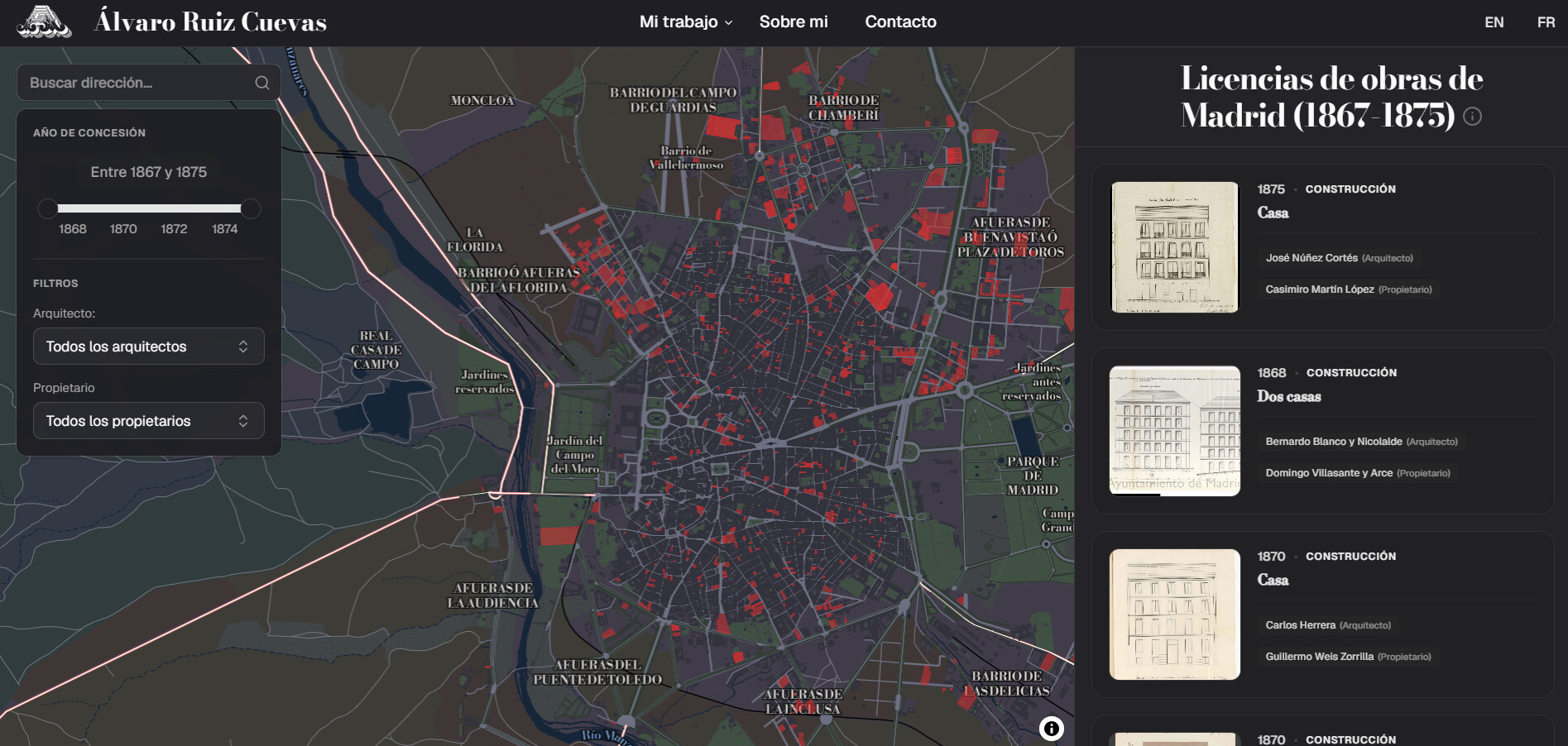This screenshot has height=746, width=1568.
Task: Click the REAL CASA DE CAMPO map label
Action: click(x=376, y=350)
